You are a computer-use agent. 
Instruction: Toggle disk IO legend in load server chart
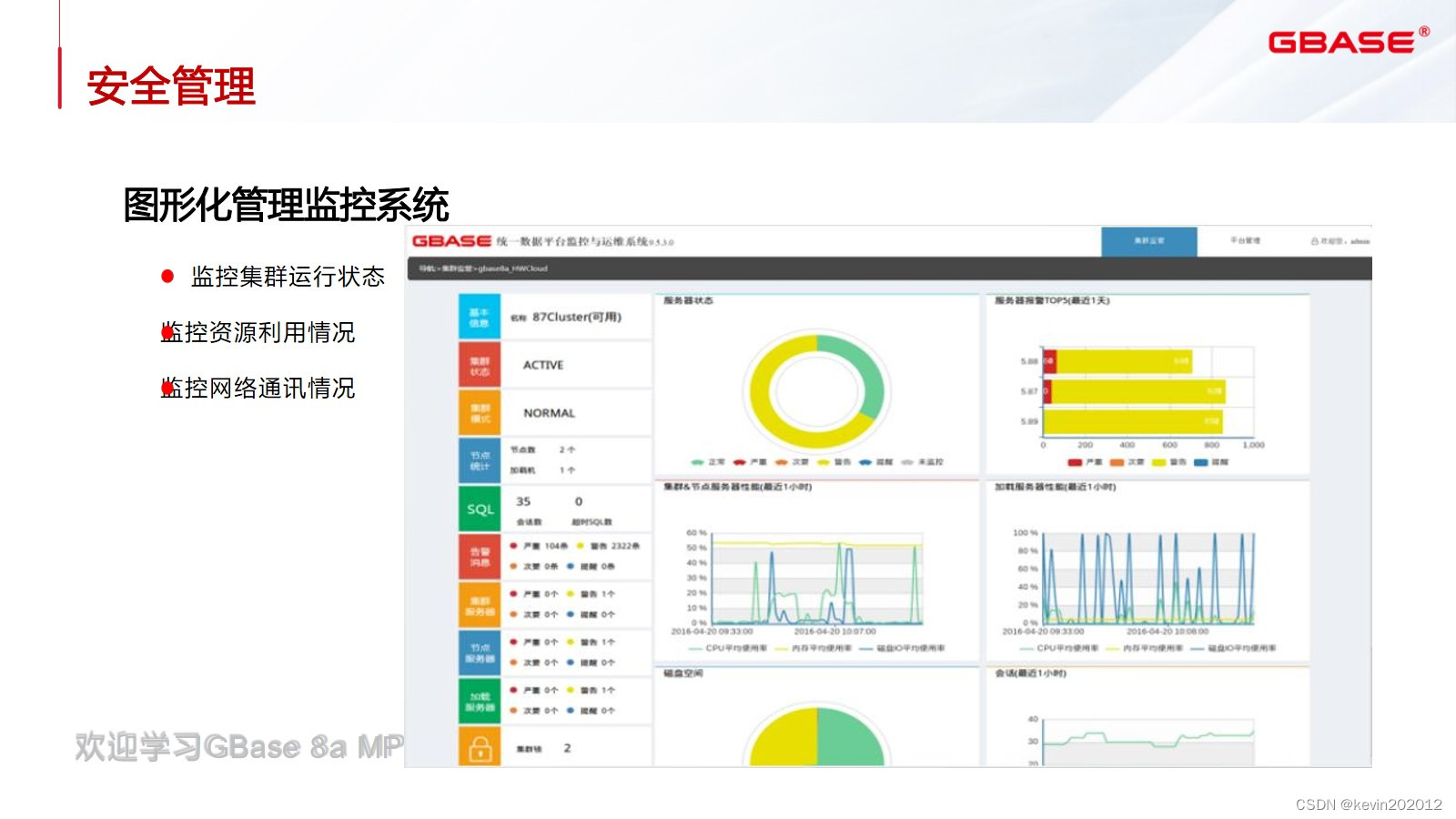point(1233,649)
